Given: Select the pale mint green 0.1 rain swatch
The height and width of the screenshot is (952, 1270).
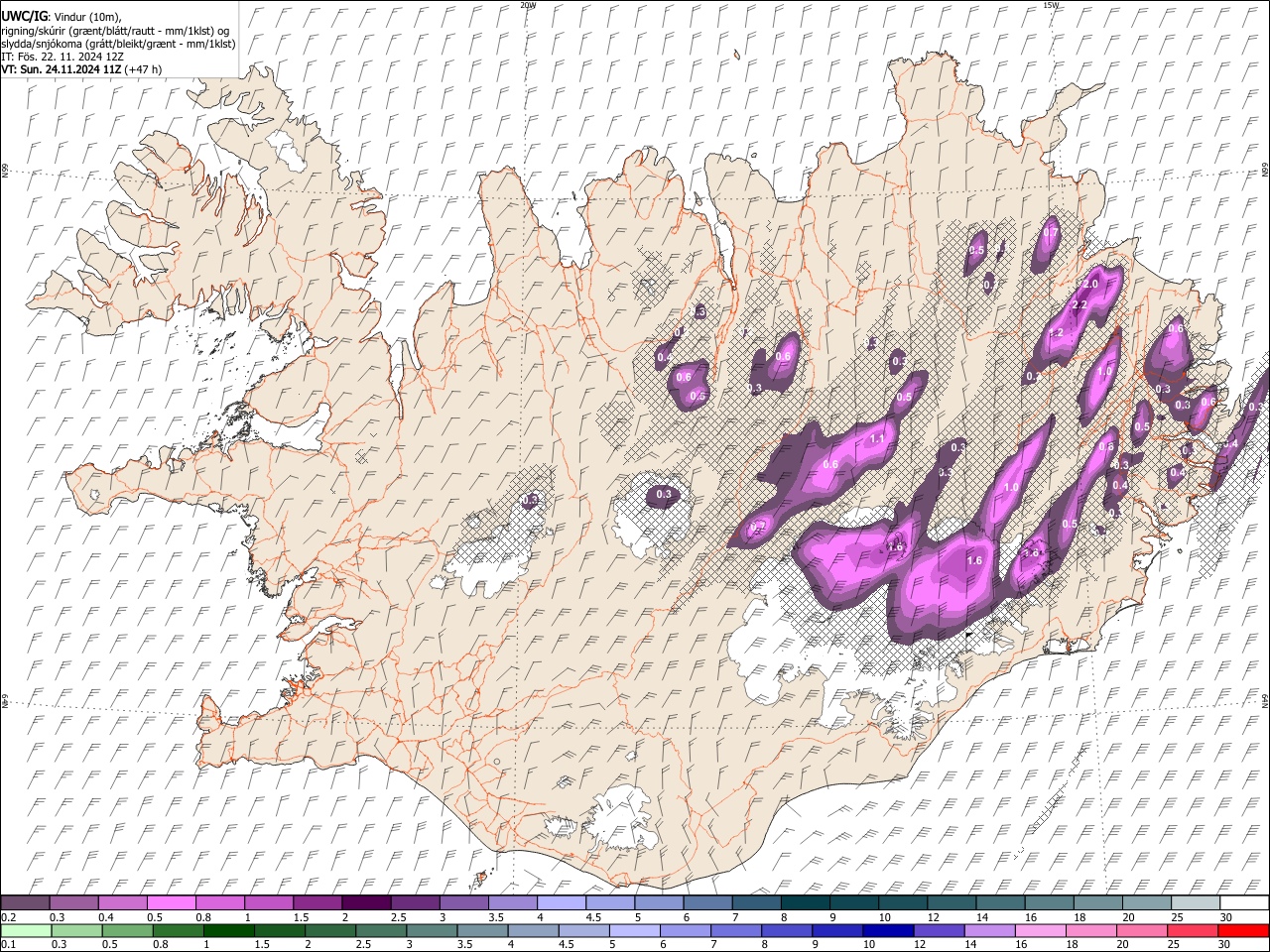Looking at the screenshot, I should click(26, 930).
